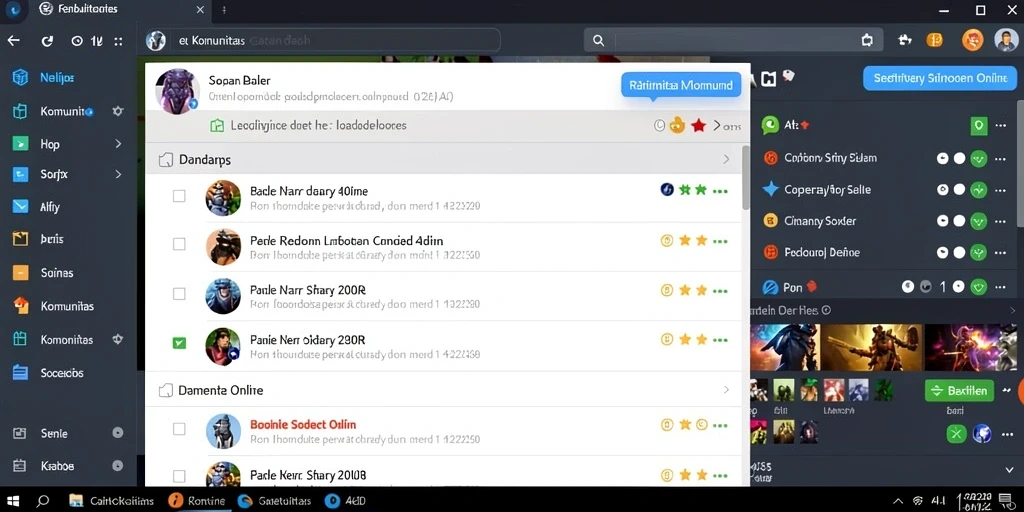Tick checkbox for Parle Redonn Lmbotan Conded
1024x512 pixels.
tap(179, 244)
